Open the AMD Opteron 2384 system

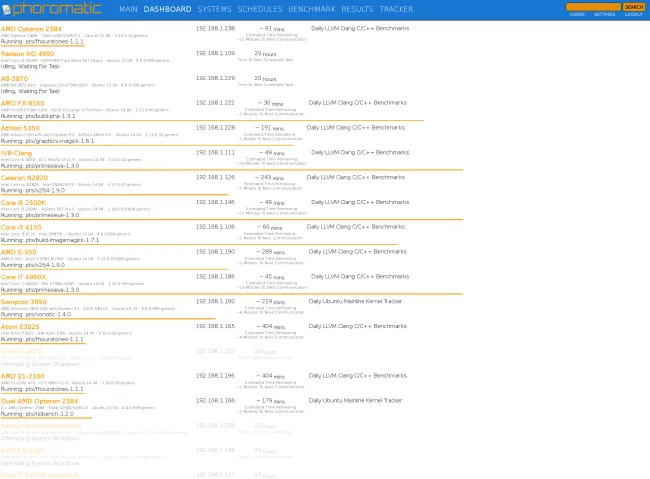point(31,29)
